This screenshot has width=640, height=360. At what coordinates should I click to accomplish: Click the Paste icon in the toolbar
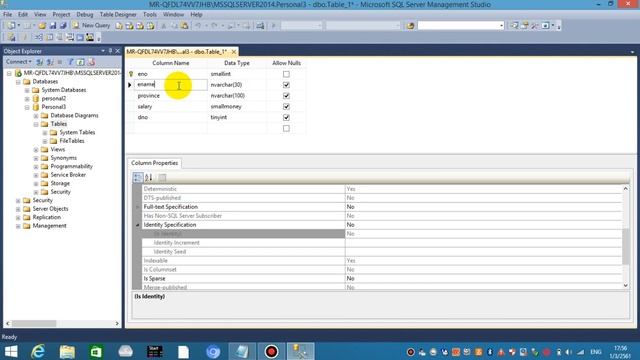[184, 26]
